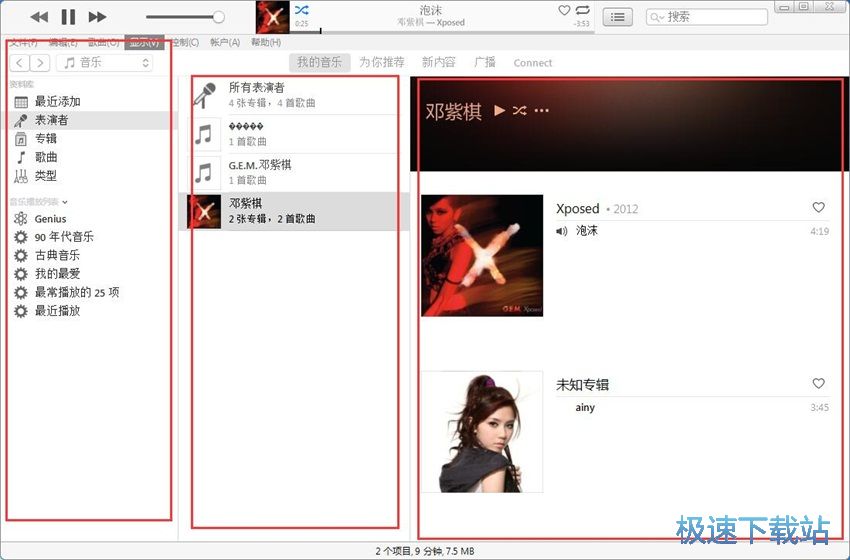Open the 控制(C) menu

coord(184,42)
